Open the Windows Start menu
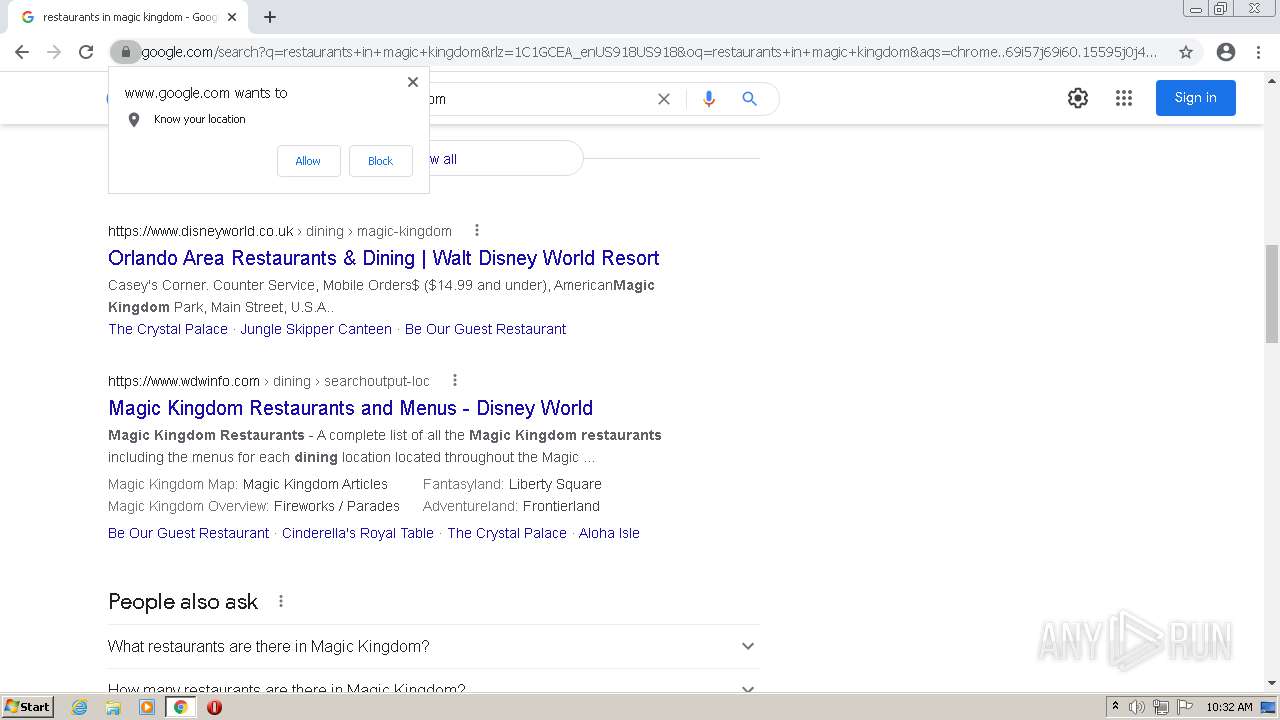Screen dimensions: 1280x720 pos(28,707)
